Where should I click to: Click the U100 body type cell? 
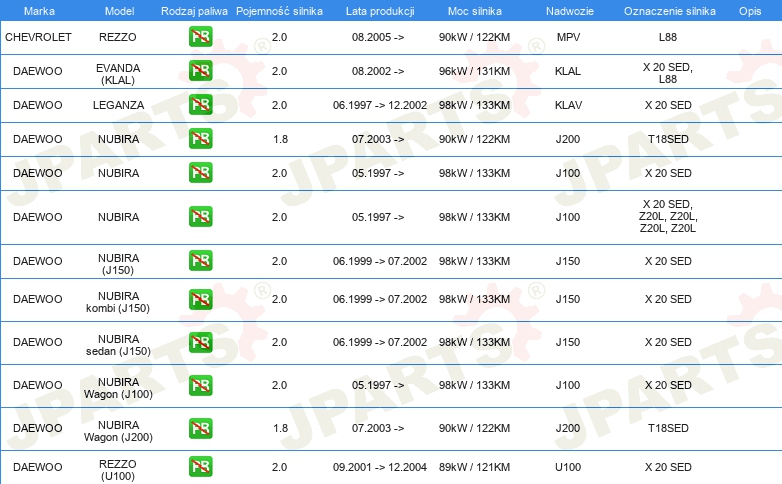coord(568,467)
